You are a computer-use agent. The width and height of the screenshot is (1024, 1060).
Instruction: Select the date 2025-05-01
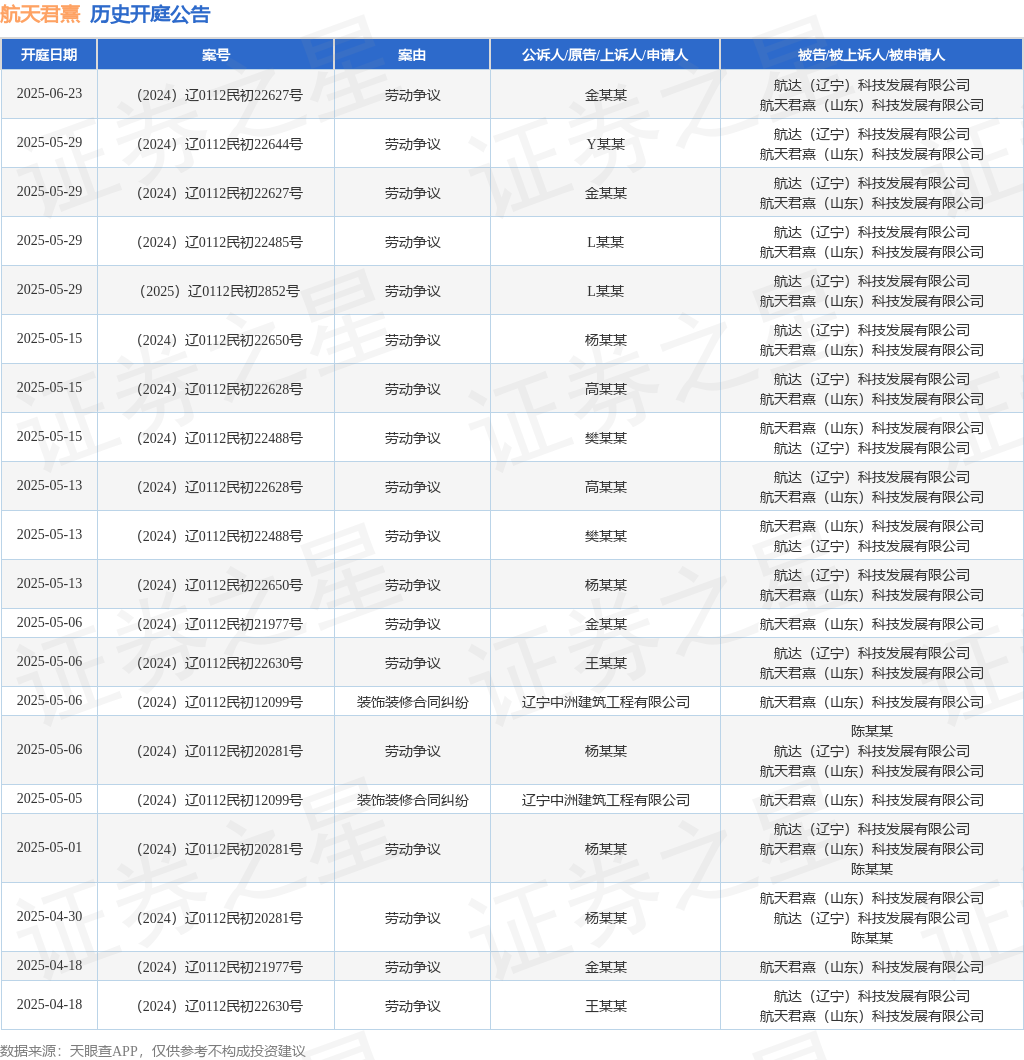coord(49,847)
